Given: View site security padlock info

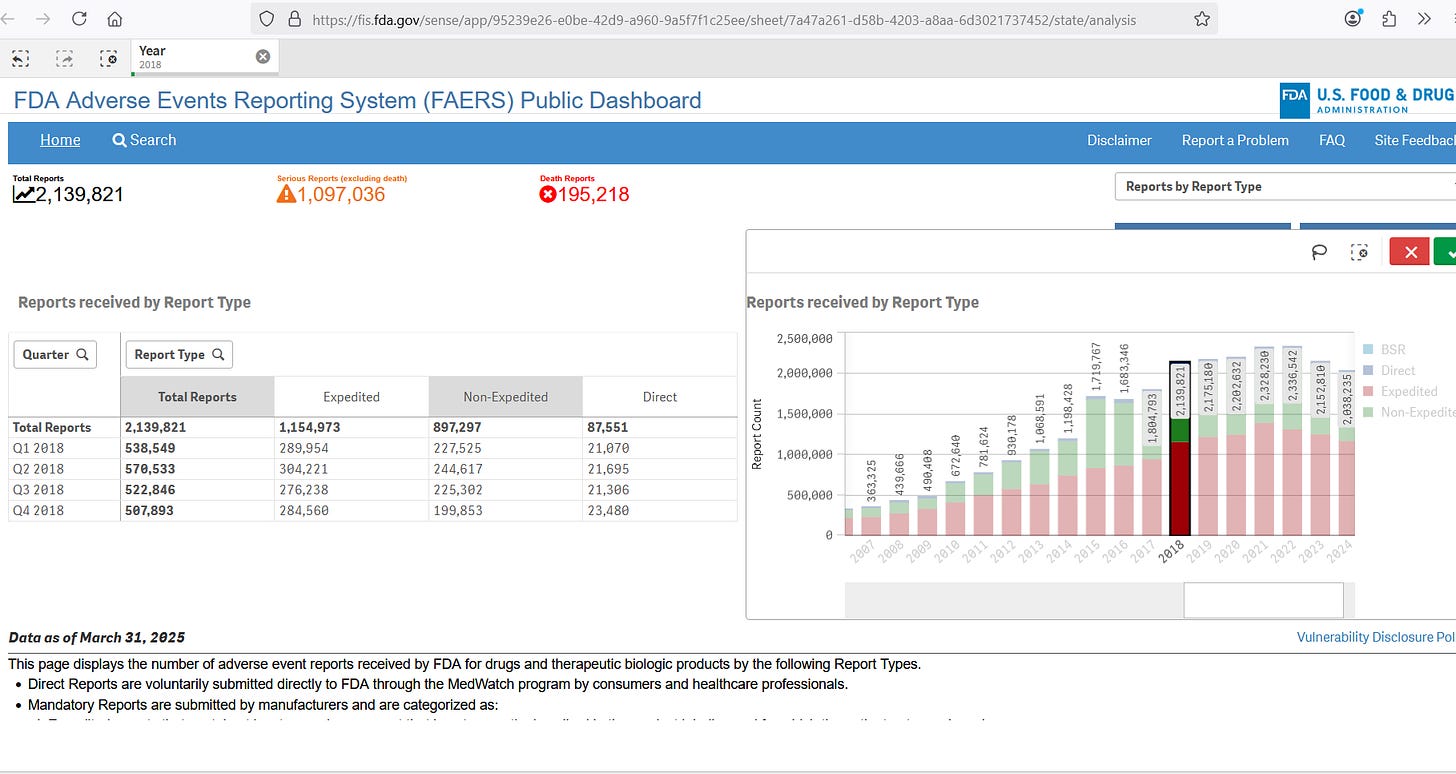Looking at the screenshot, I should 294,19.
